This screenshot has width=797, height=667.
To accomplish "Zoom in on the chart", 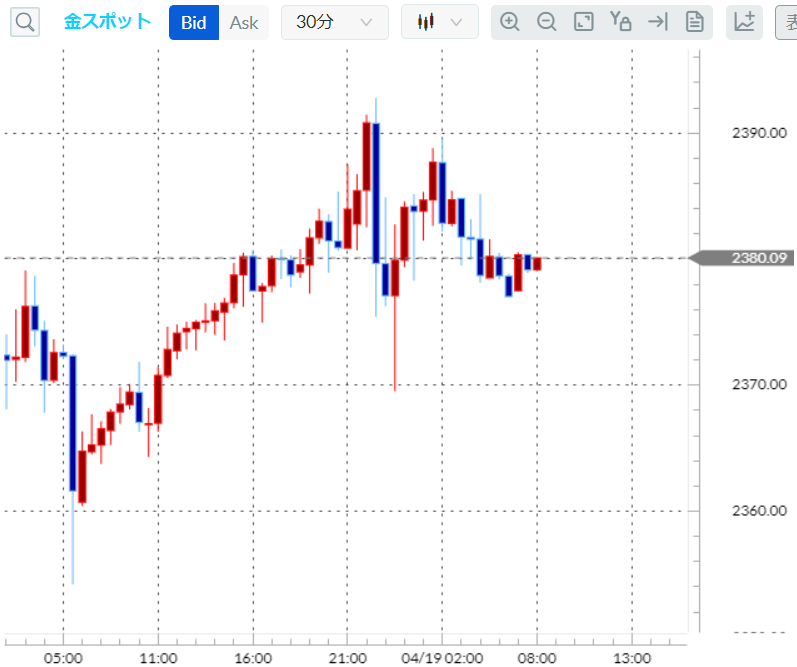I will point(509,22).
